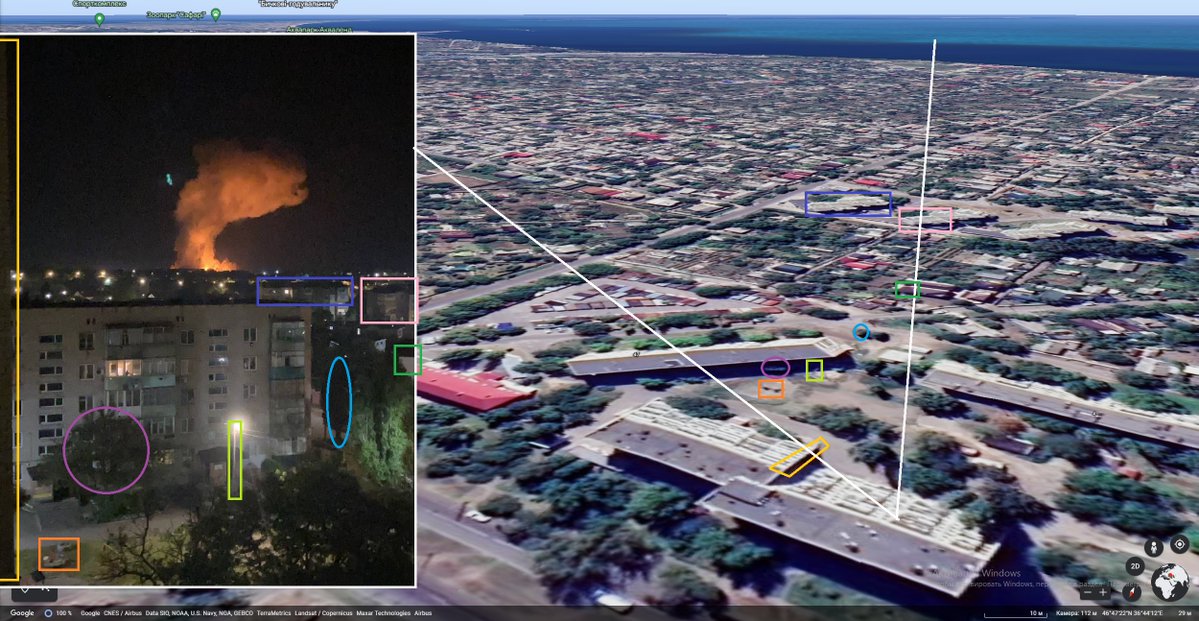Click the Maxar Technologies attribution text
The height and width of the screenshot is (621, 1199).
383,613
